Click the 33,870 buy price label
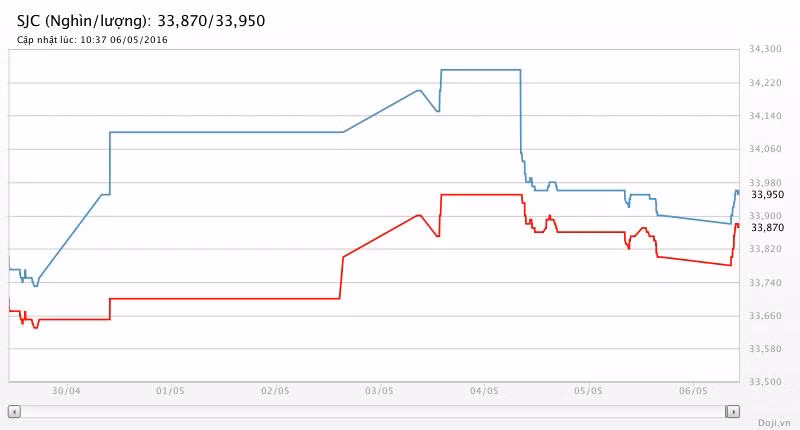This screenshot has width=800, height=430. click(767, 227)
